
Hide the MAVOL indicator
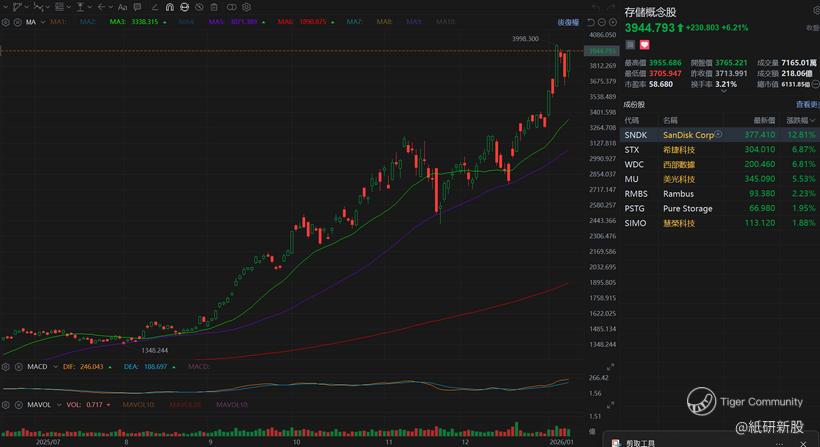coord(18,405)
